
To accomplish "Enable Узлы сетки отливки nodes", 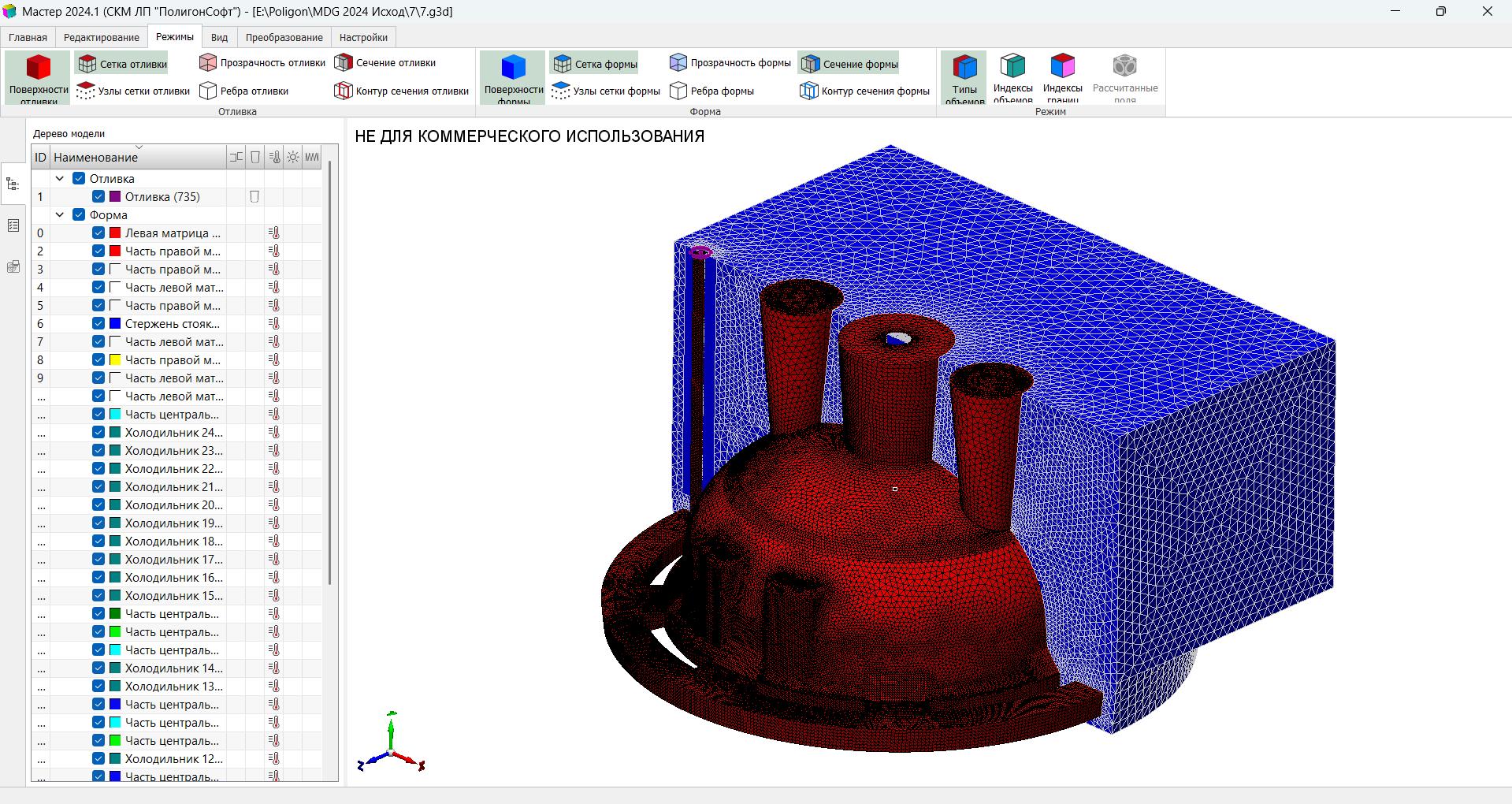I will coord(133,91).
